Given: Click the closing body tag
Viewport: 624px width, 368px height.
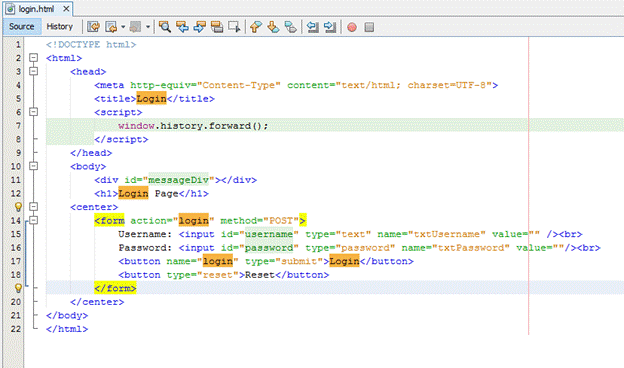Looking at the screenshot, I should [67, 315].
